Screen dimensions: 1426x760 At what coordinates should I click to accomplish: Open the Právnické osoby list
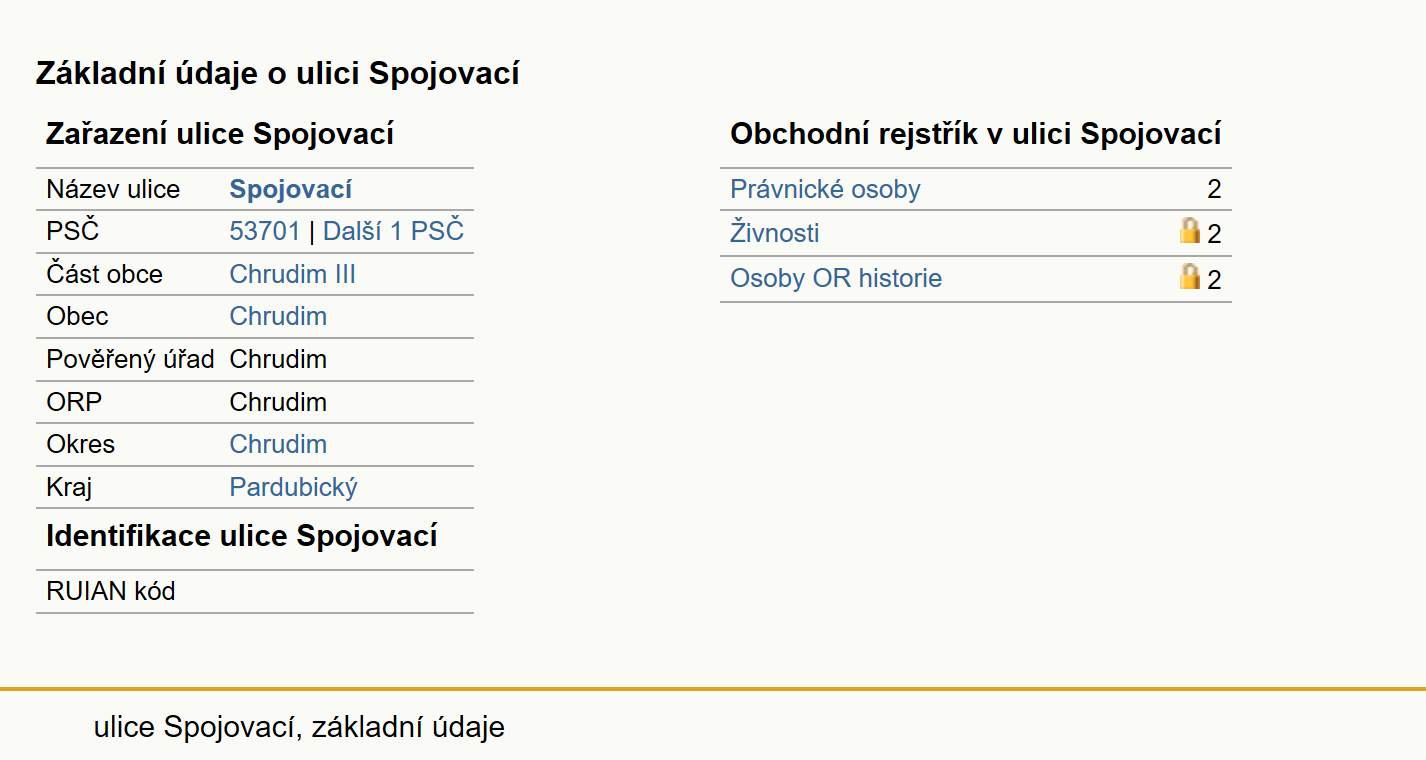click(826, 189)
